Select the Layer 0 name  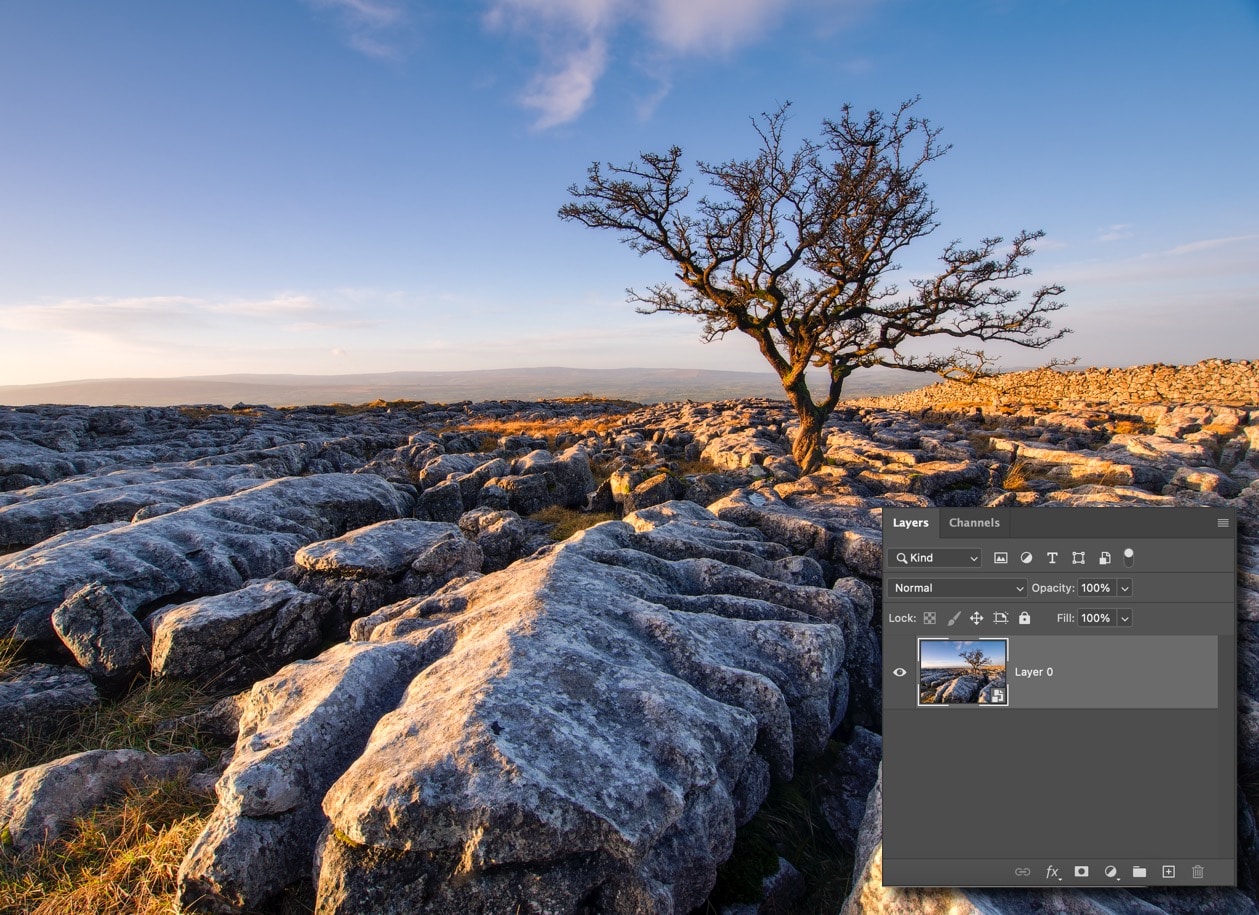1034,672
